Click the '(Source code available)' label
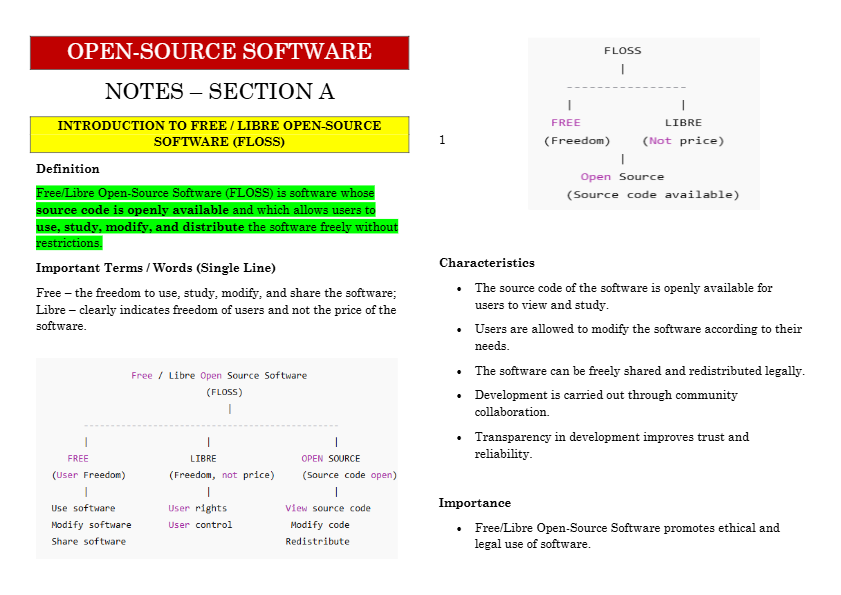Screen dimensions: 841x595 coord(653,195)
